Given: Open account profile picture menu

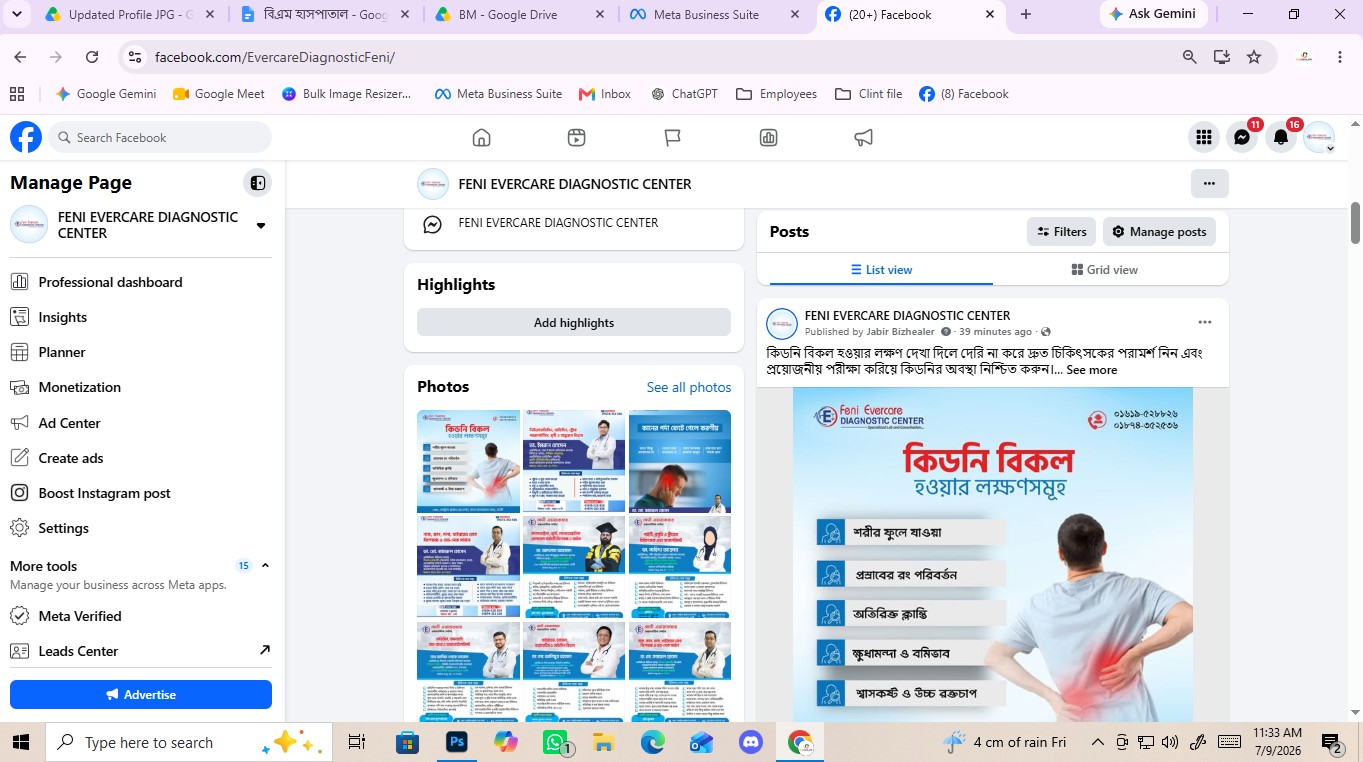Looking at the screenshot, I should (x=1319, y=137).
